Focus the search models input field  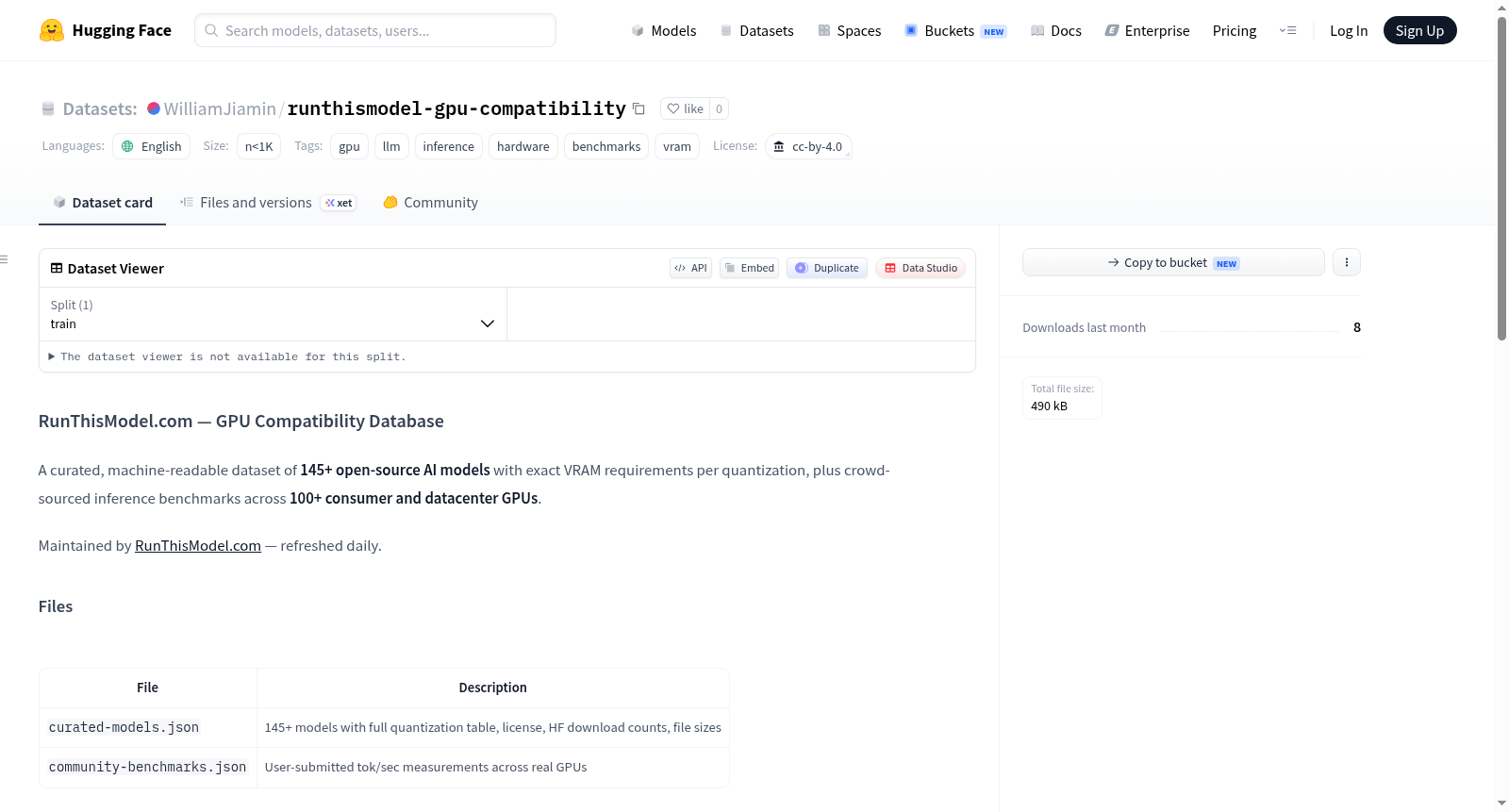(x=375, y=30)
